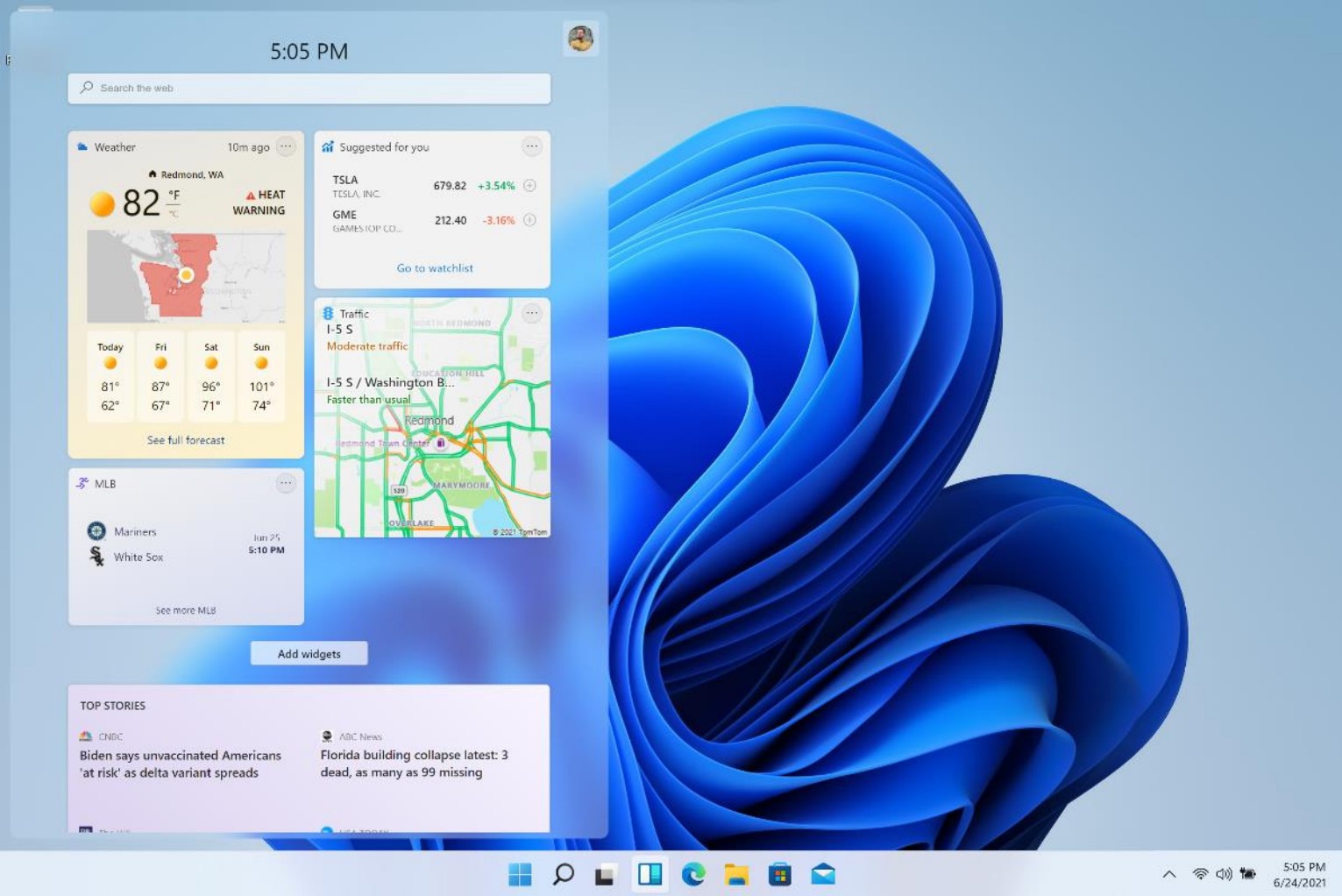The height and width of the screenshot is (896, 1342).
Task: Click into the "Search the web" field
Action: coord(309,88)
